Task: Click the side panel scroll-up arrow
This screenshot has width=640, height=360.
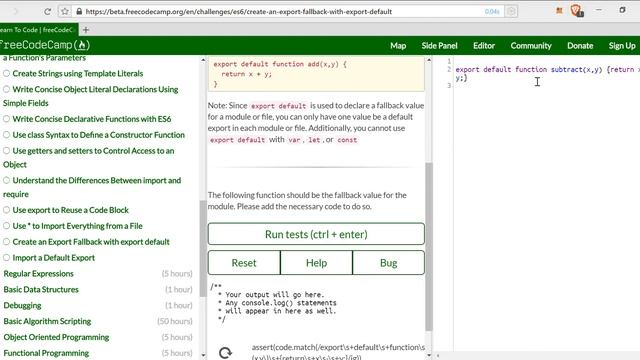Action: (203, 60)
